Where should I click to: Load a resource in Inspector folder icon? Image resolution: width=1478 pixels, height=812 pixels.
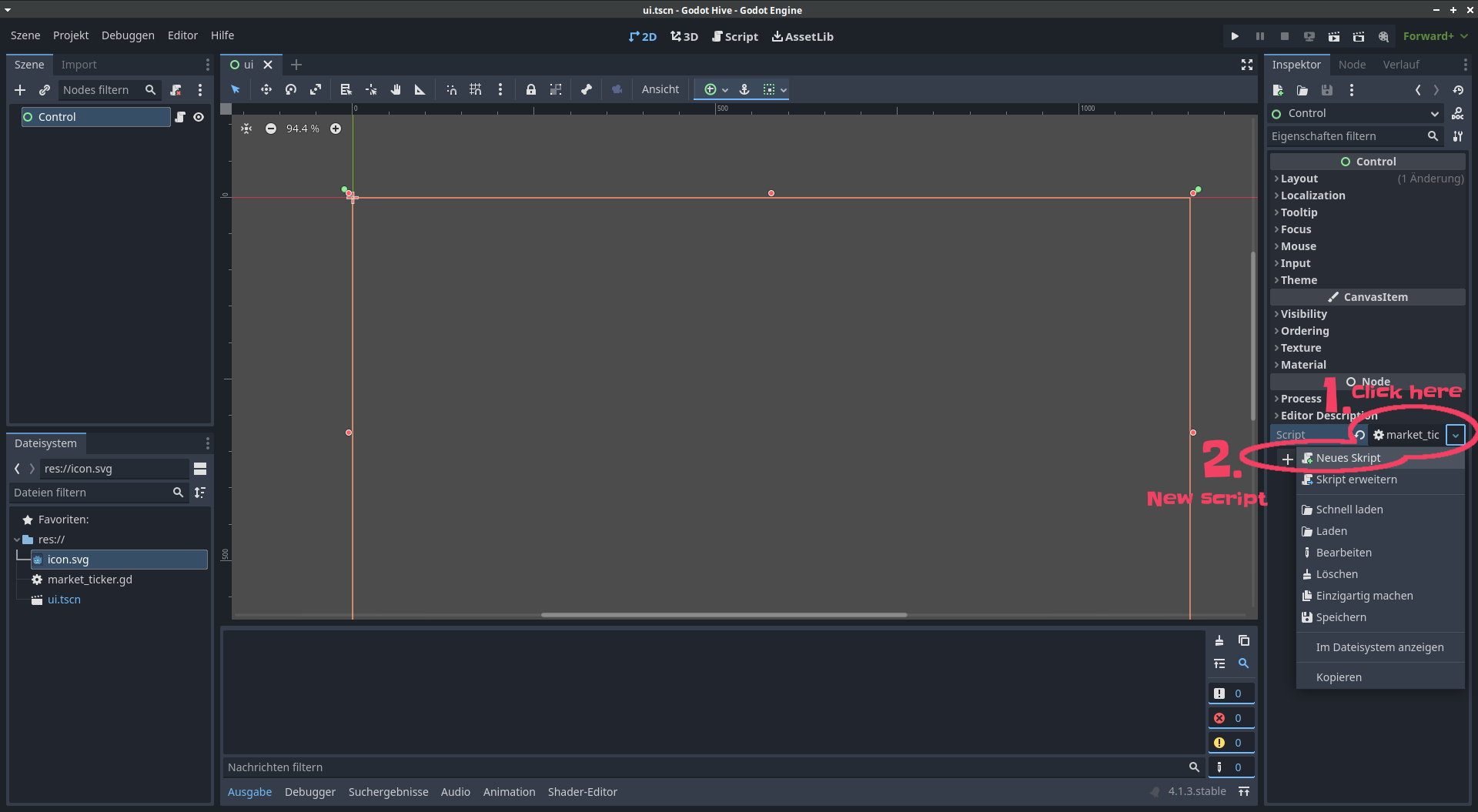pyautogui.click(x=1302, y=90)
